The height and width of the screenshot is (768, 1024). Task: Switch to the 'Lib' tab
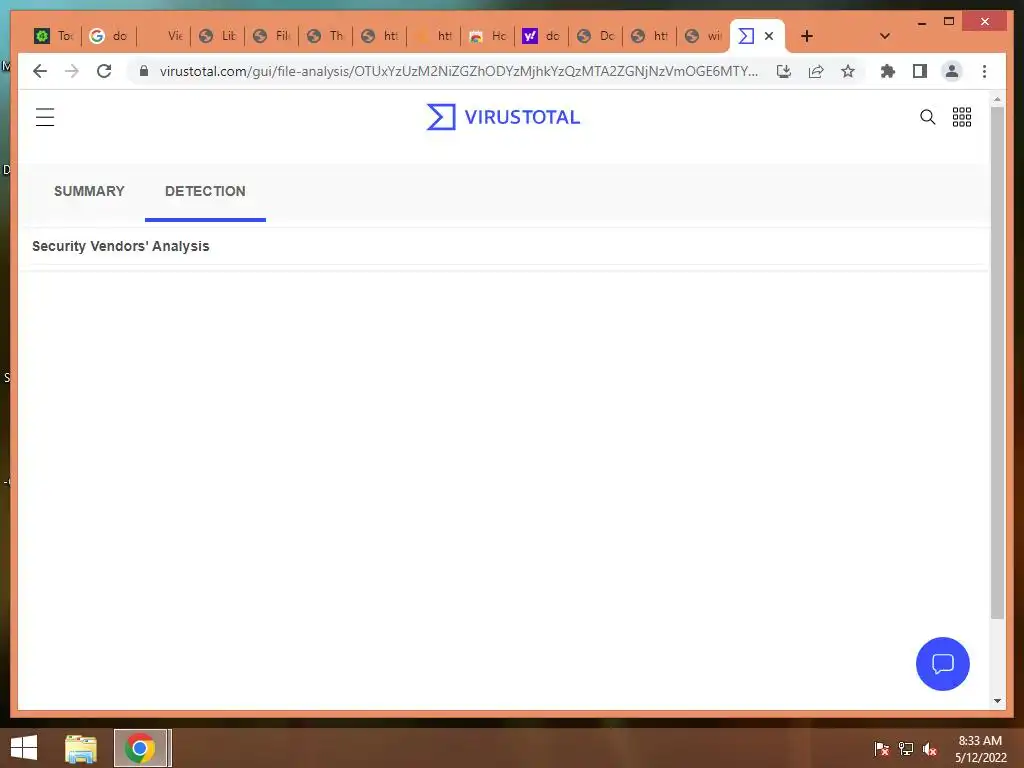pos(217,36)
